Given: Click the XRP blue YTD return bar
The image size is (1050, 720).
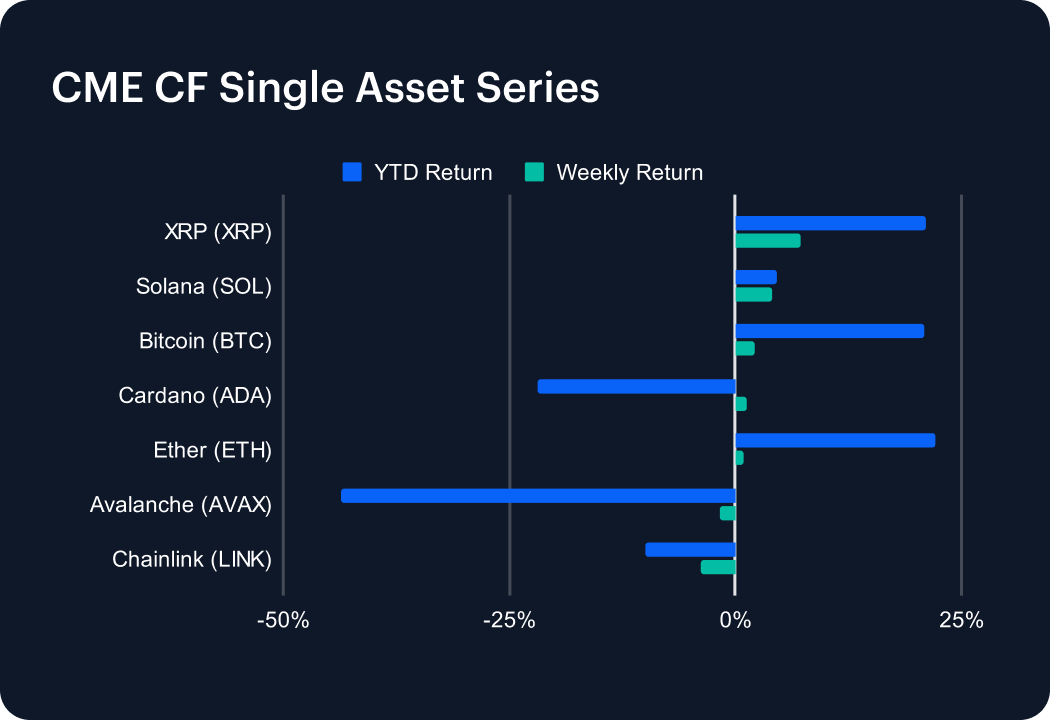Looking at the screenshot, I should (830, 223).
